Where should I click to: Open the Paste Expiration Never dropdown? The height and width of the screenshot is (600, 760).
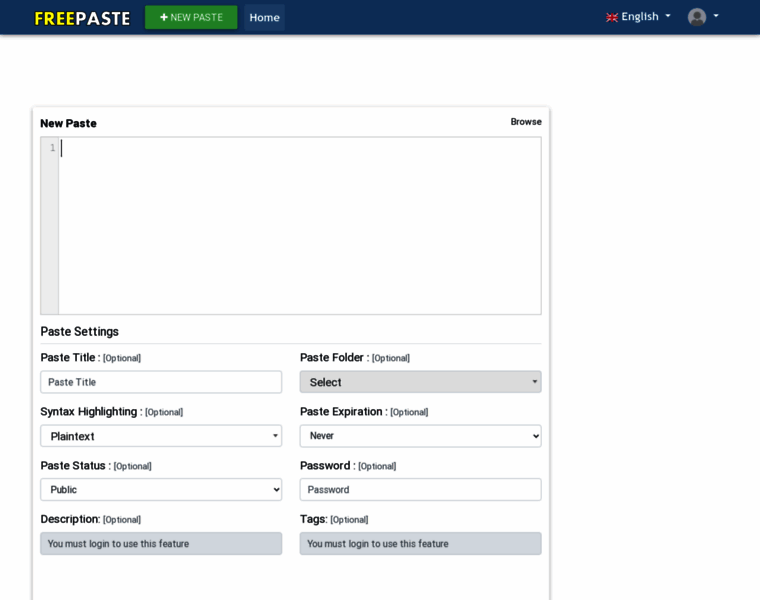point(420,436)
